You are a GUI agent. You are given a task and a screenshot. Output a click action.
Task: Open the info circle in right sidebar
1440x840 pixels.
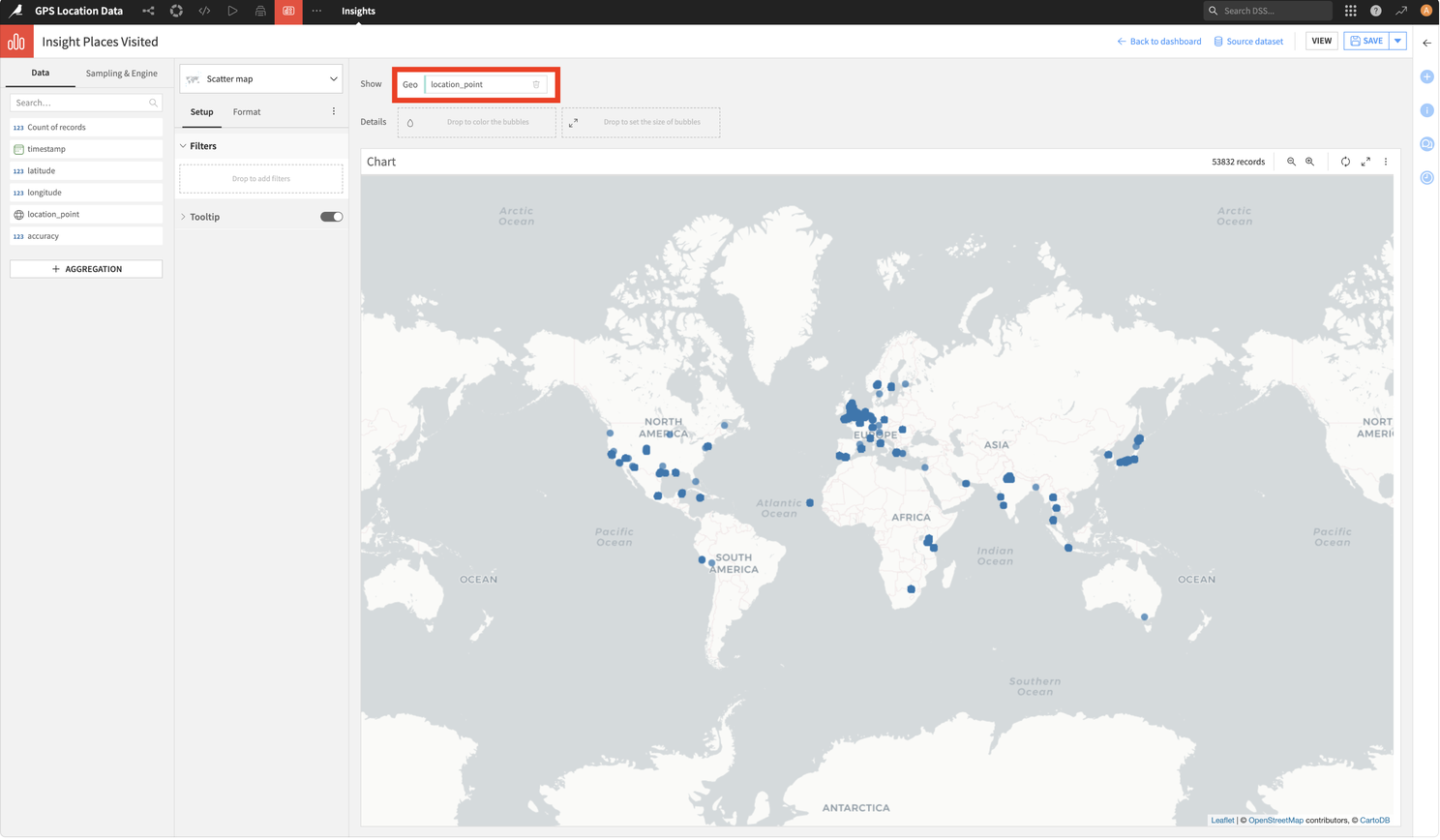1426,110
